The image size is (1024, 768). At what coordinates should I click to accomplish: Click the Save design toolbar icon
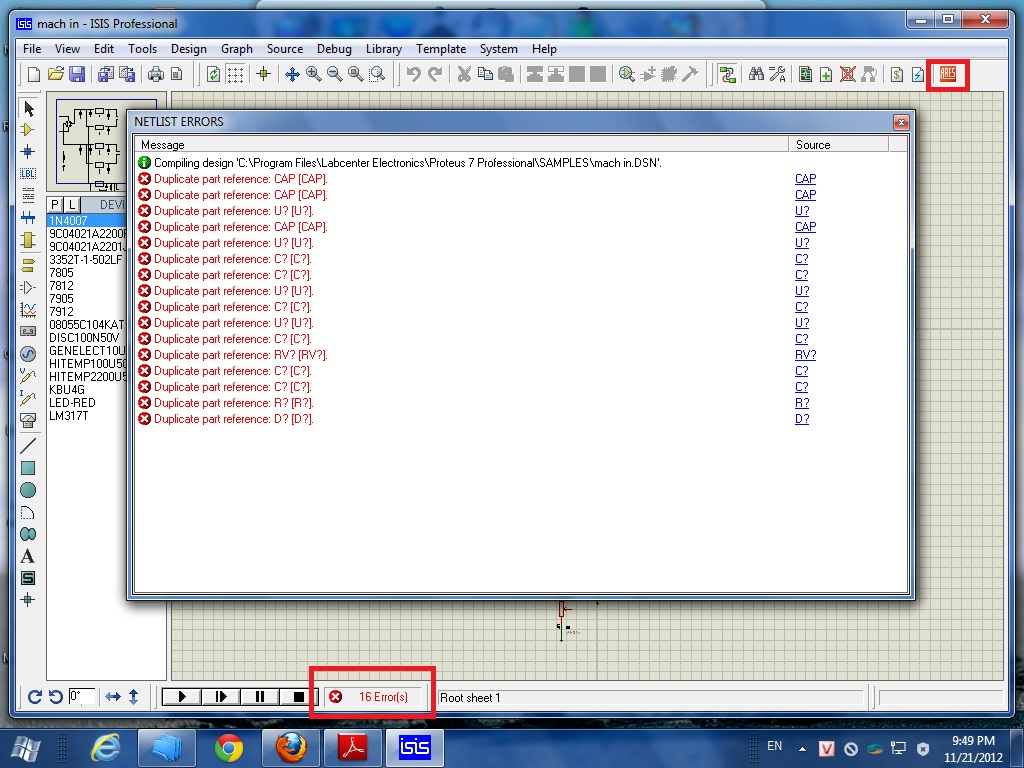(77, 74)
